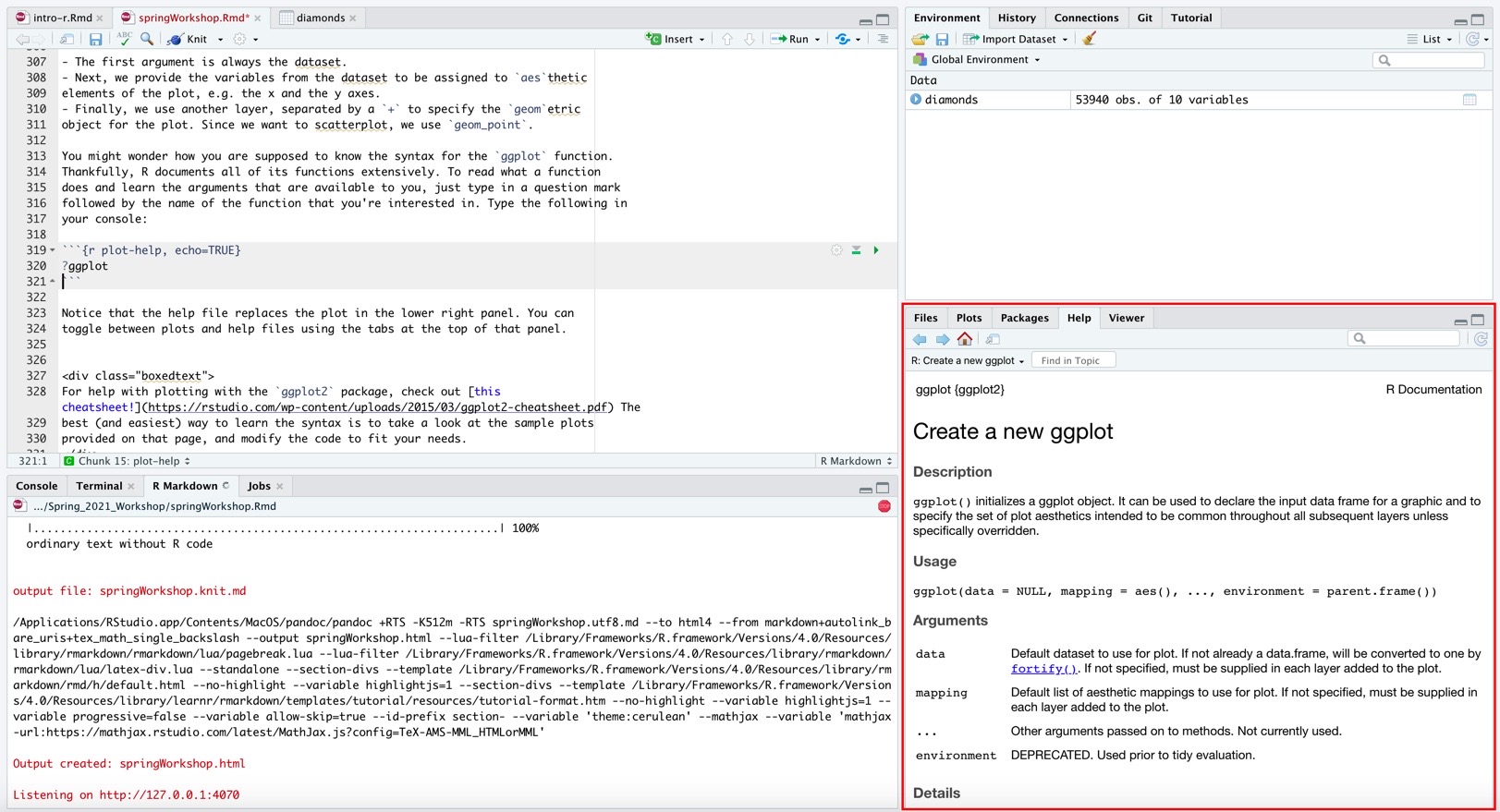Open the 'R: Create a new ggplot' history dropdown
The width and height of the screenshot is (1500, 812).
pos(968,361)
